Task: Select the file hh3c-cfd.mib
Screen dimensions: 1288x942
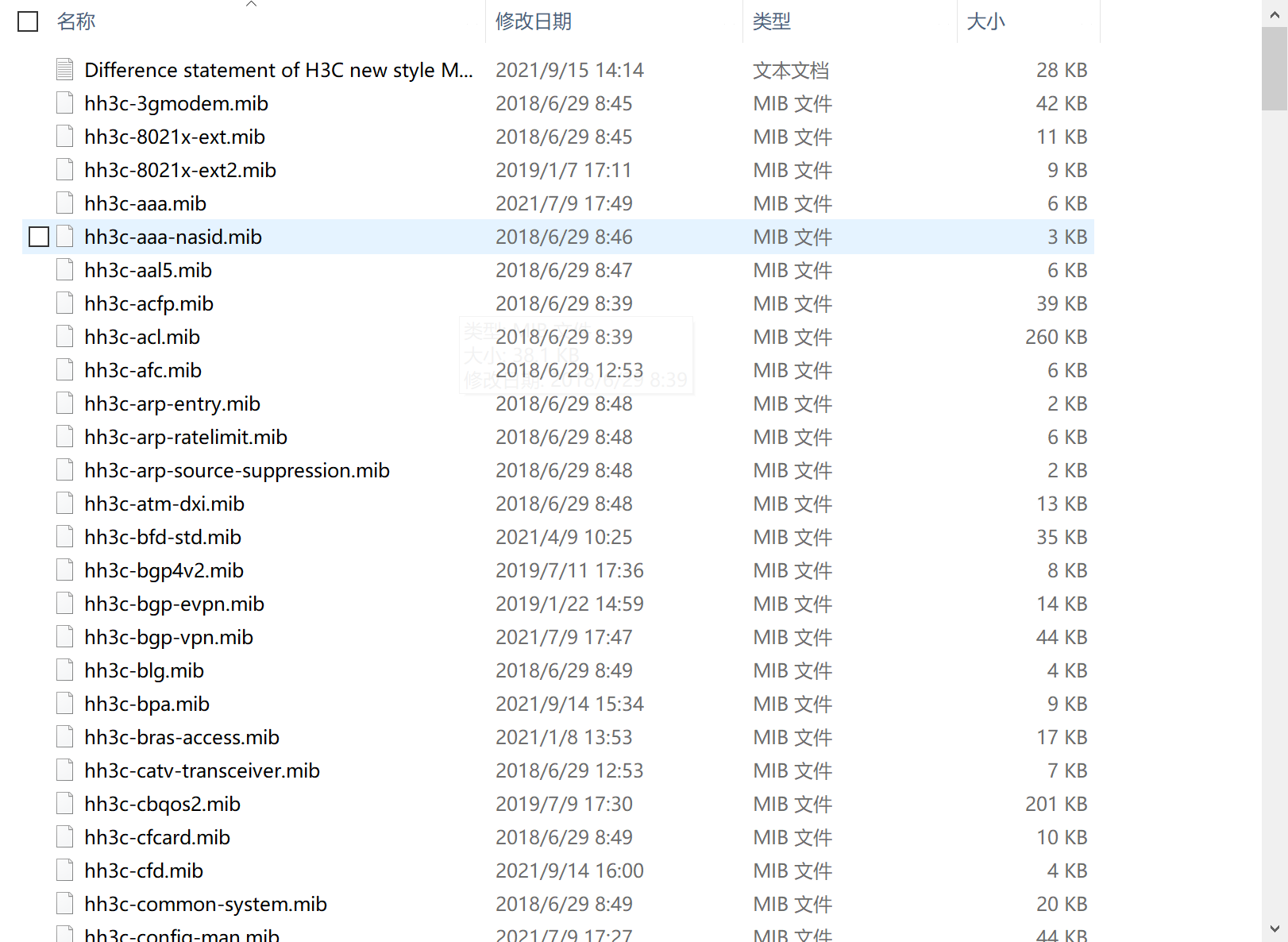Action: pos(144,871)
